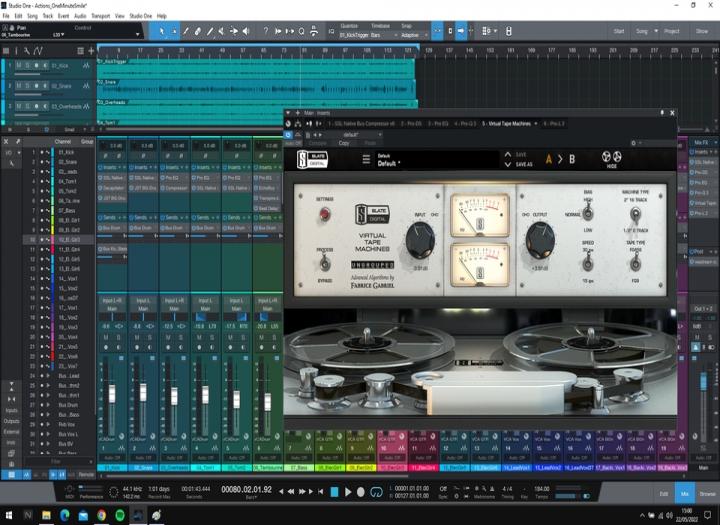The height and width of the screenshot is (525, 720).
Task: Open Google Chrome from the taskbar
Action: (101, 515)
